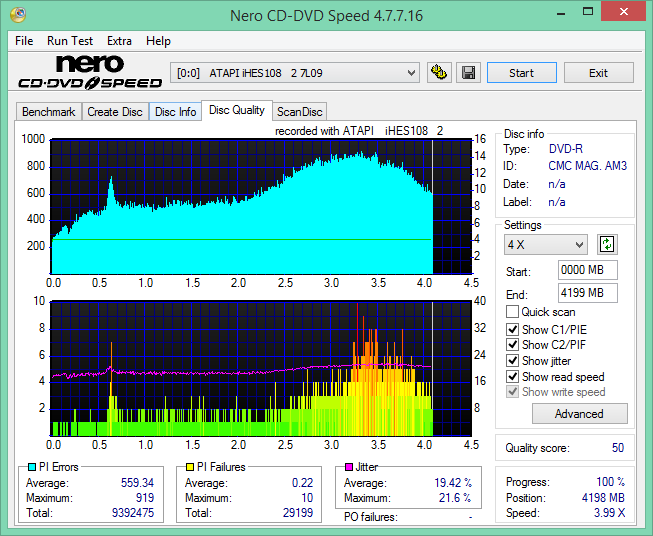
Task: Click the PO failures label
Action: (x=371, y=517)
